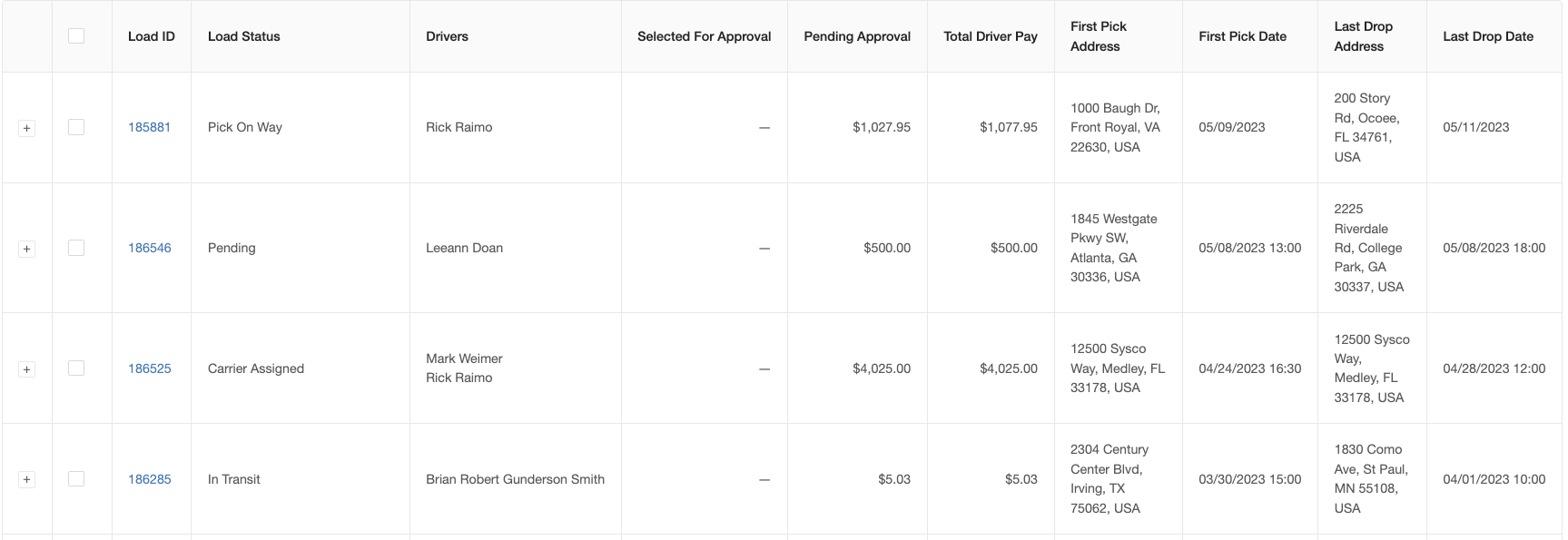Screen dimensions: 1568x540
Task: Sort by the Pending Approval column header
Action: pyautogui.click(x=857, y=36)
